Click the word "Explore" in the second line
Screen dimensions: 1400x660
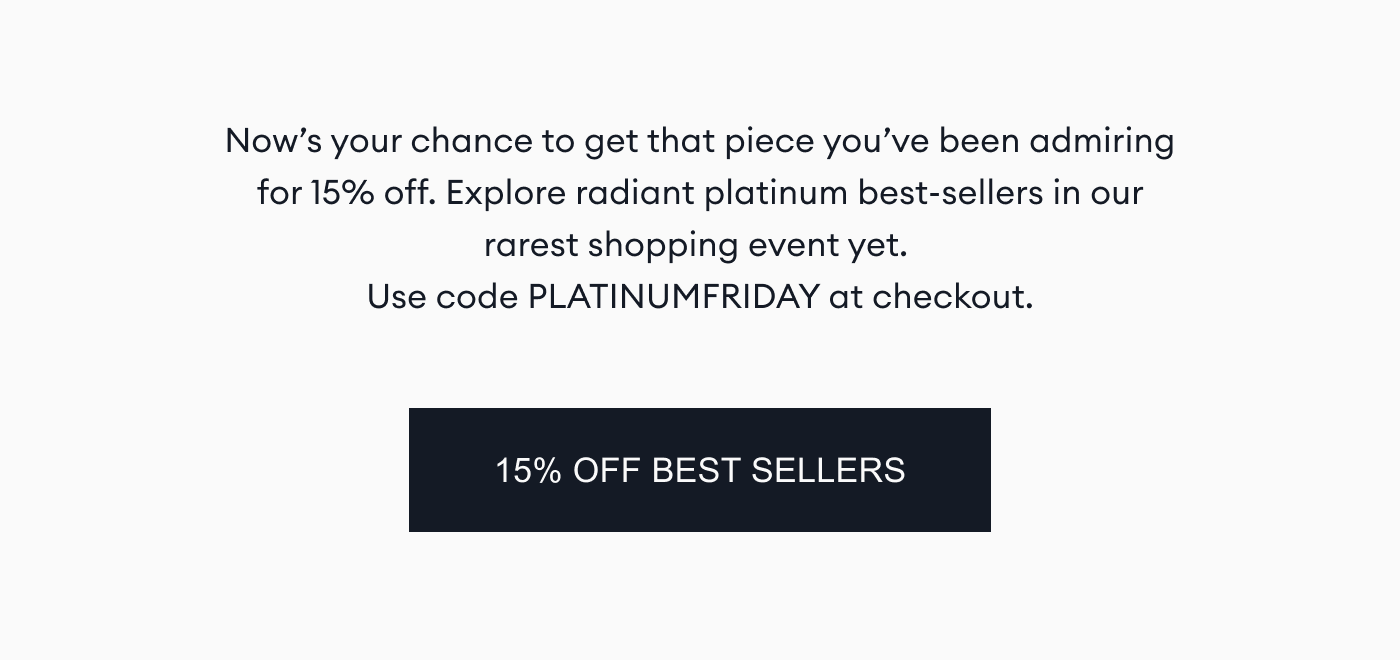[x=506, y=193]
